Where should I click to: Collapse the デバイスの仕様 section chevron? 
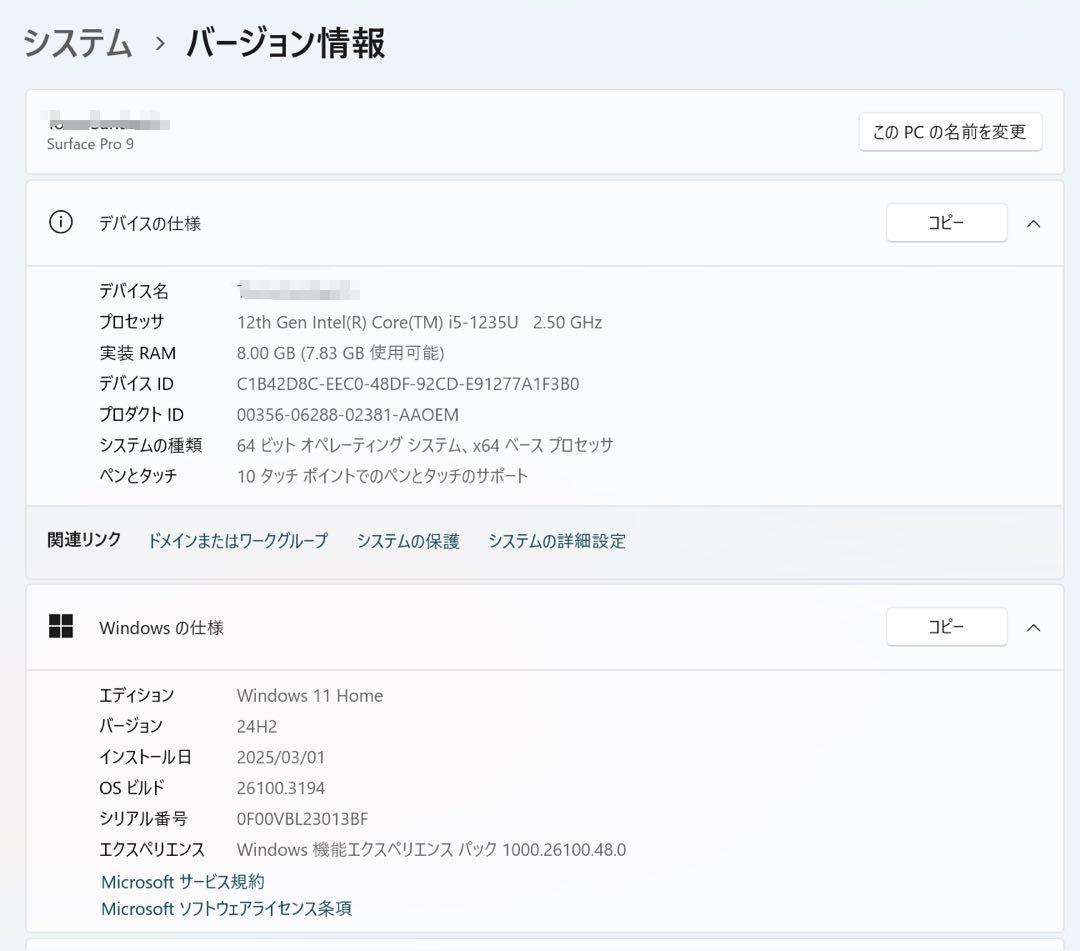(1034, 223)
